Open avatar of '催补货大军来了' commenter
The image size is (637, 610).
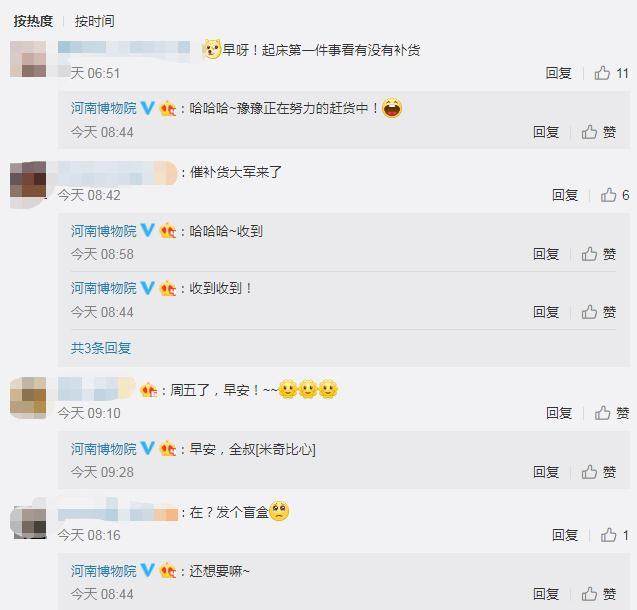[x=28, y=180]
